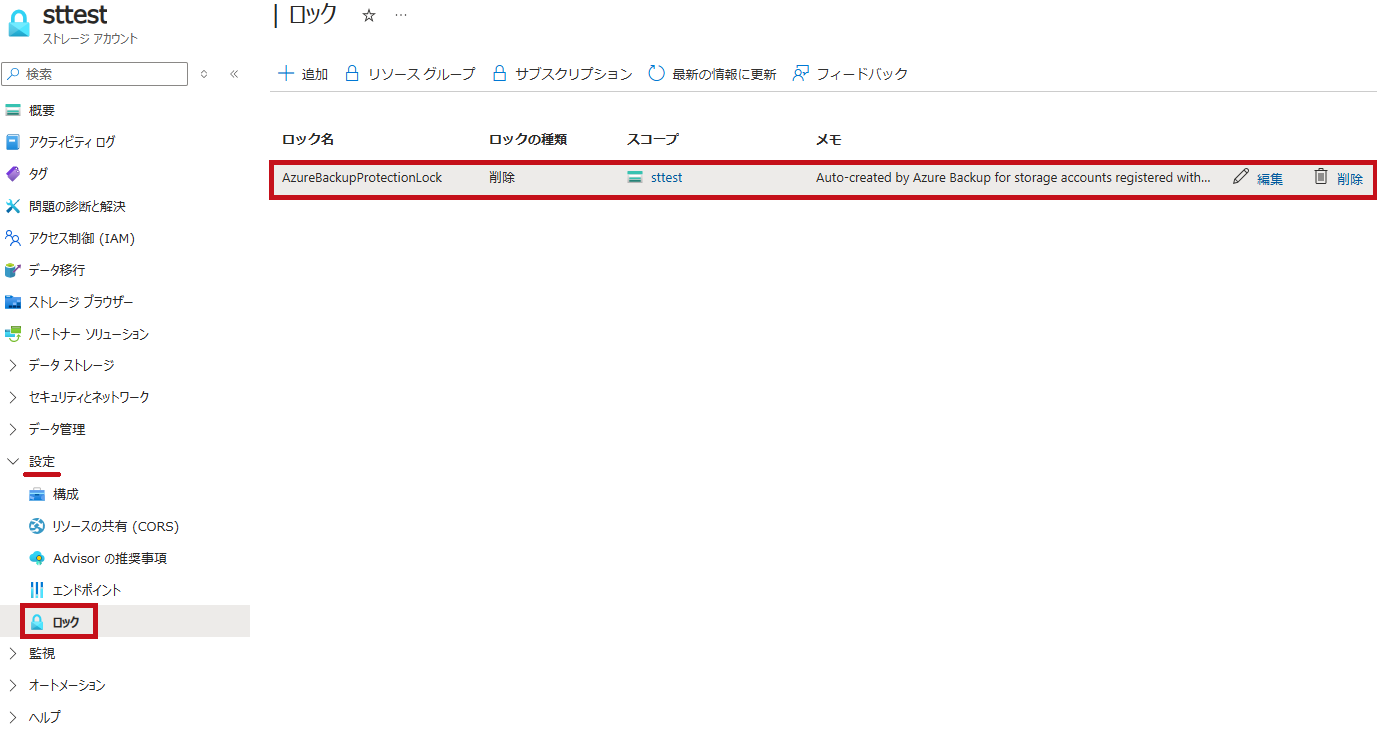Open 問題の診断と解決
The image size is (1377, 733).
click(x=77, y=206)
